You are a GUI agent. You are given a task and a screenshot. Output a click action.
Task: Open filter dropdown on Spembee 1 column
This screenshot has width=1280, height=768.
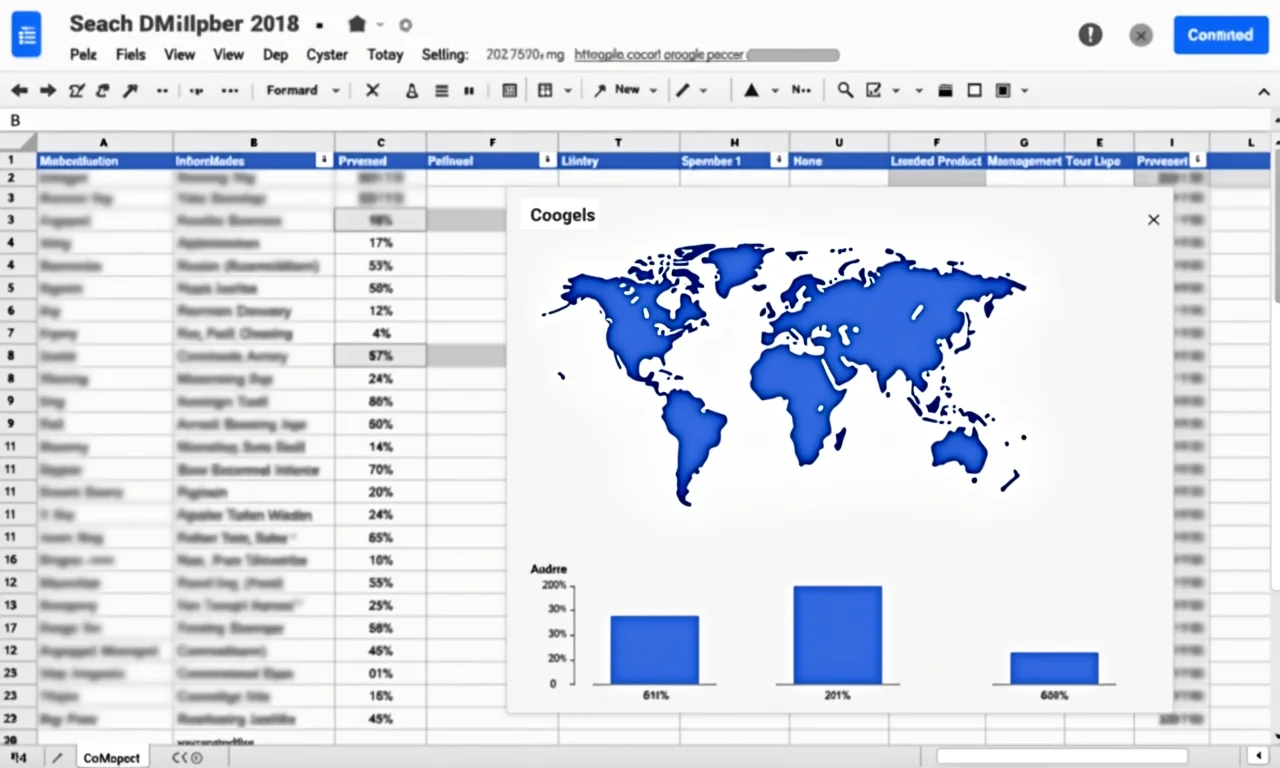[778, 160]
